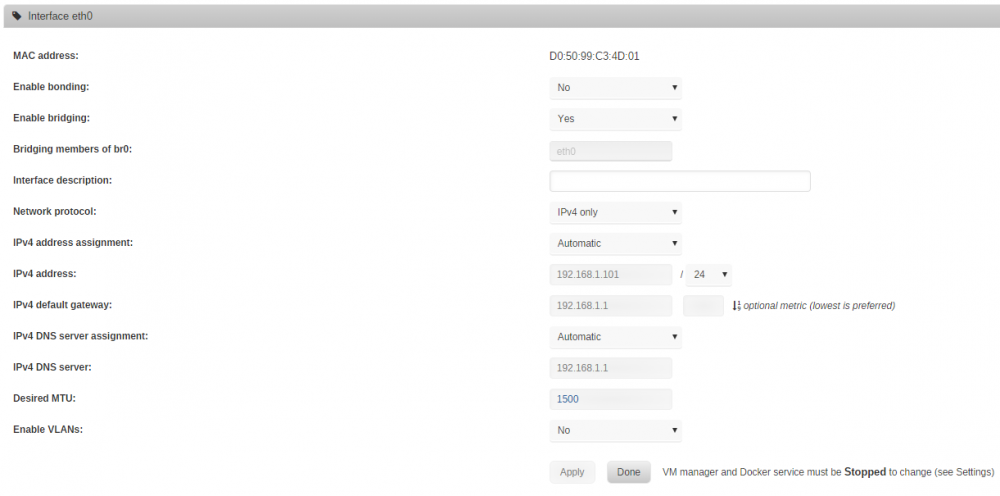
Task: Open the Enable bonding dropdown
Action: click(615, 88)
